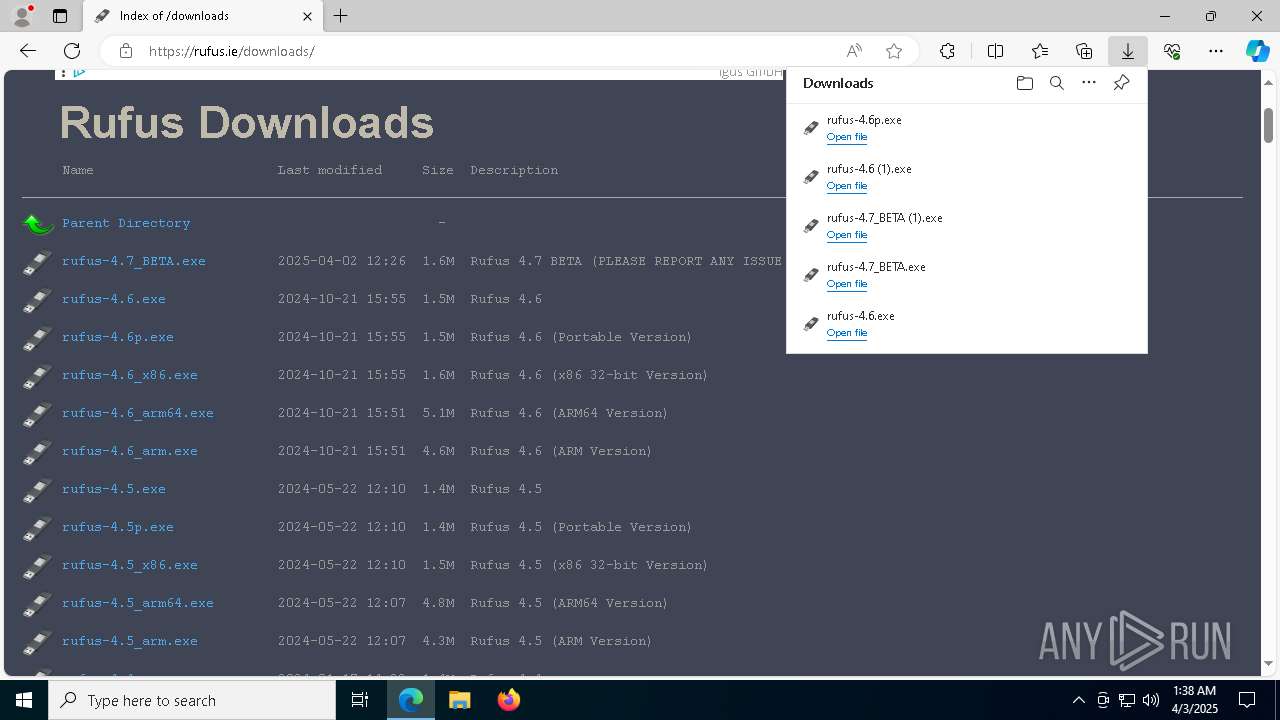This screenshot has height=720, width=1280.
Task: Click the green Parent Directory arrow icon
Action: pos(38,224)
